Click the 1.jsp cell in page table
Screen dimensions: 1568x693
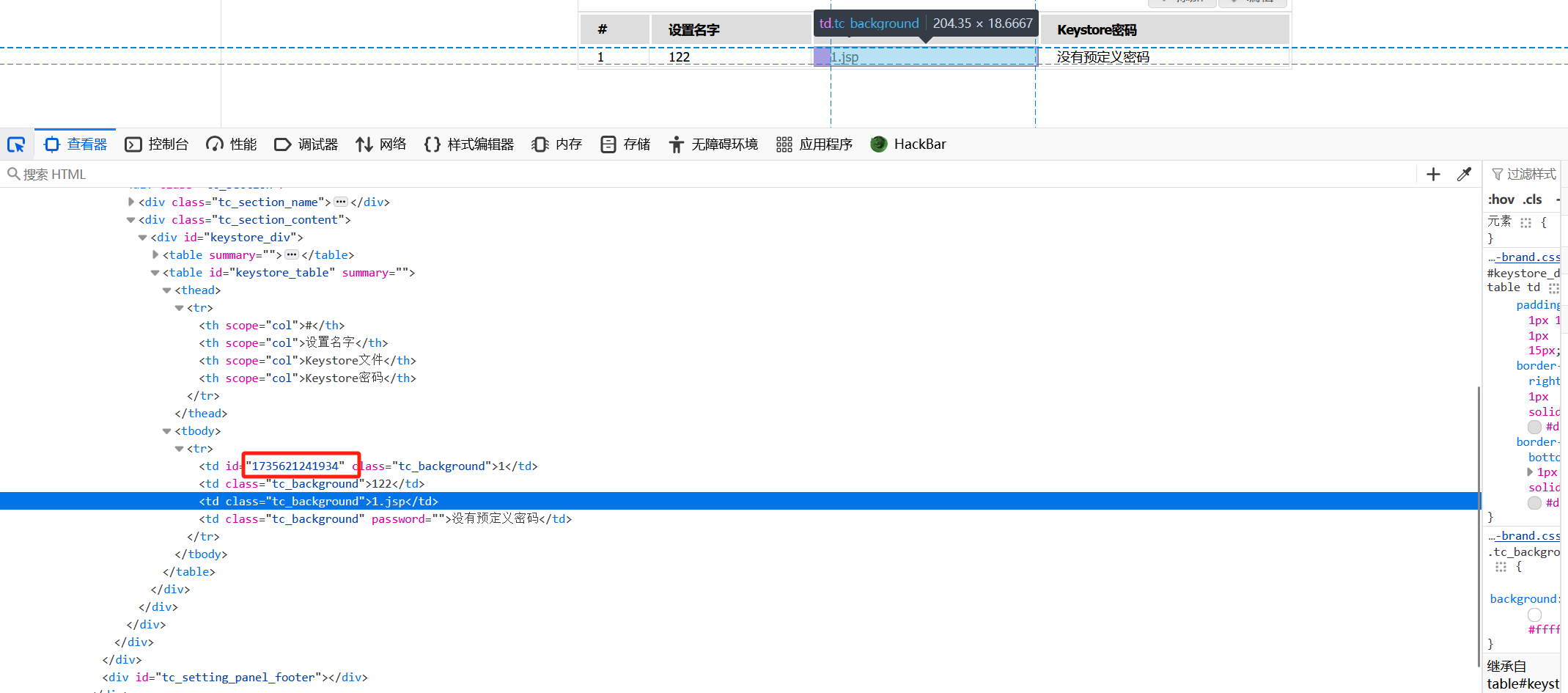point(926,56)
